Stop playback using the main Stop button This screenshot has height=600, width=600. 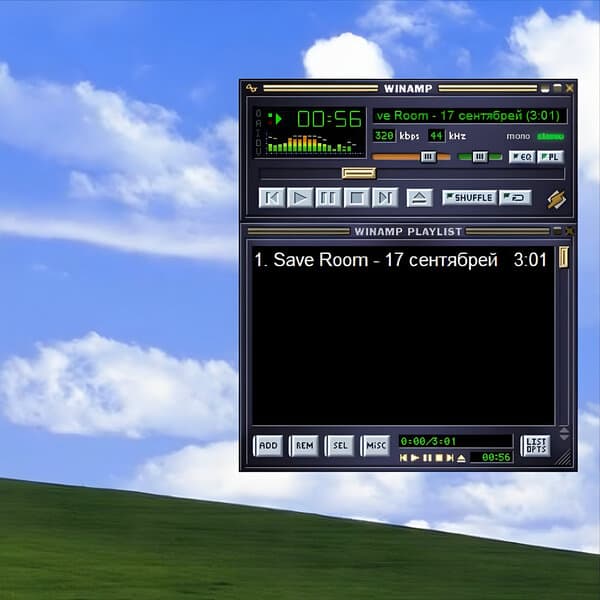coord(356,198)
